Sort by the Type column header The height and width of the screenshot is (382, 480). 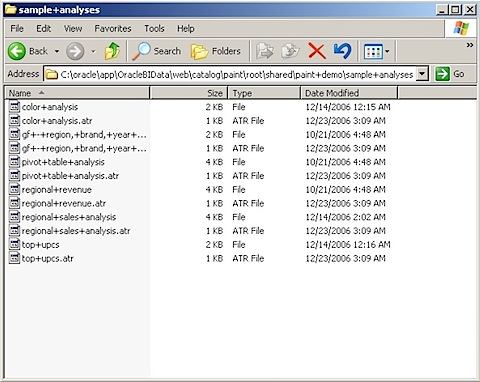pos(264,93)
